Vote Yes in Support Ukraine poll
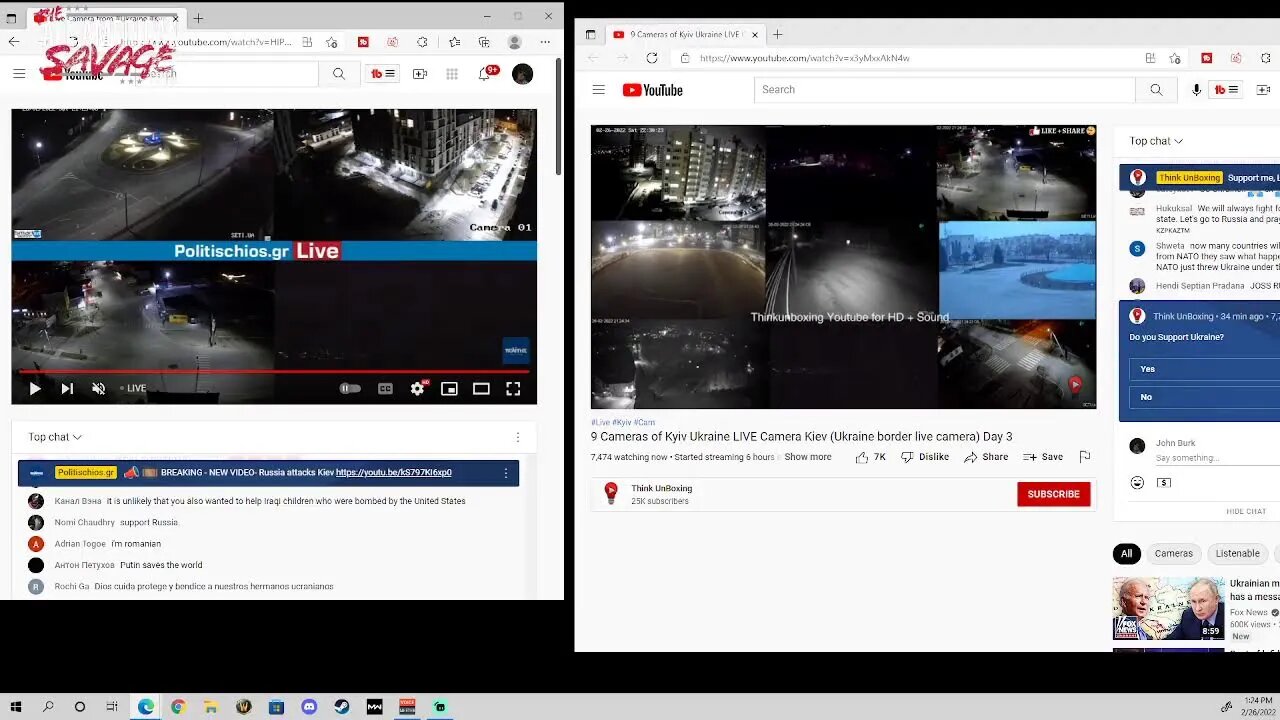The width and height of the screenshot is (1280, 720). pos(1205,369)
